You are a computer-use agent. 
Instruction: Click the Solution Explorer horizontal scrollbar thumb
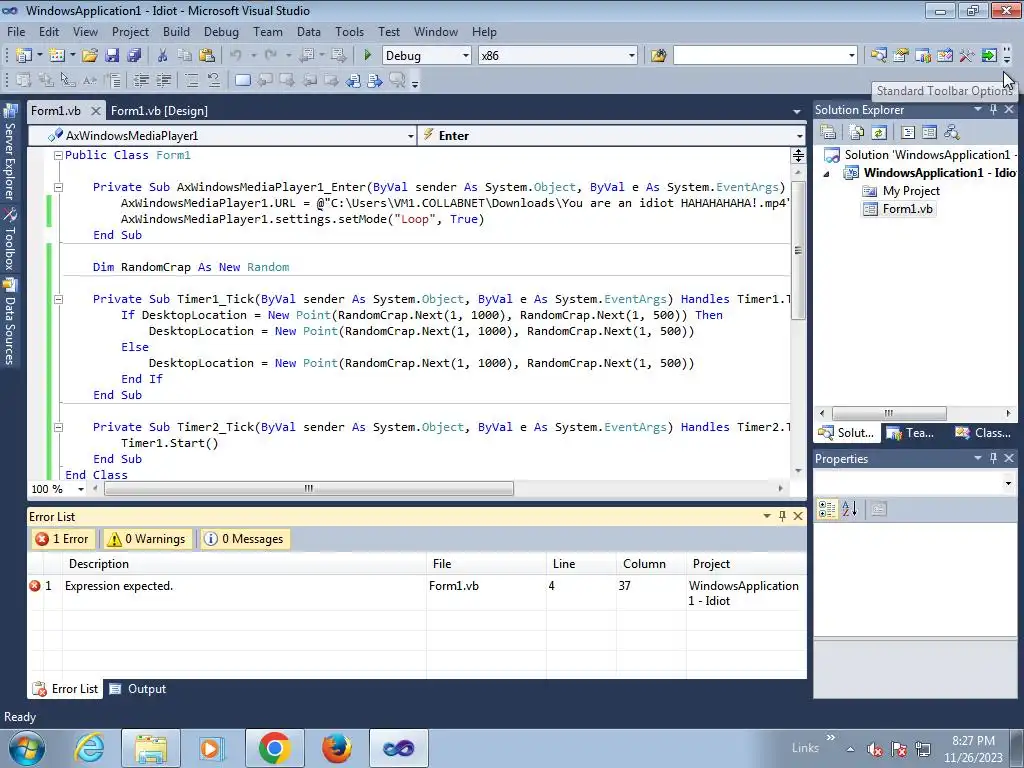889,413
